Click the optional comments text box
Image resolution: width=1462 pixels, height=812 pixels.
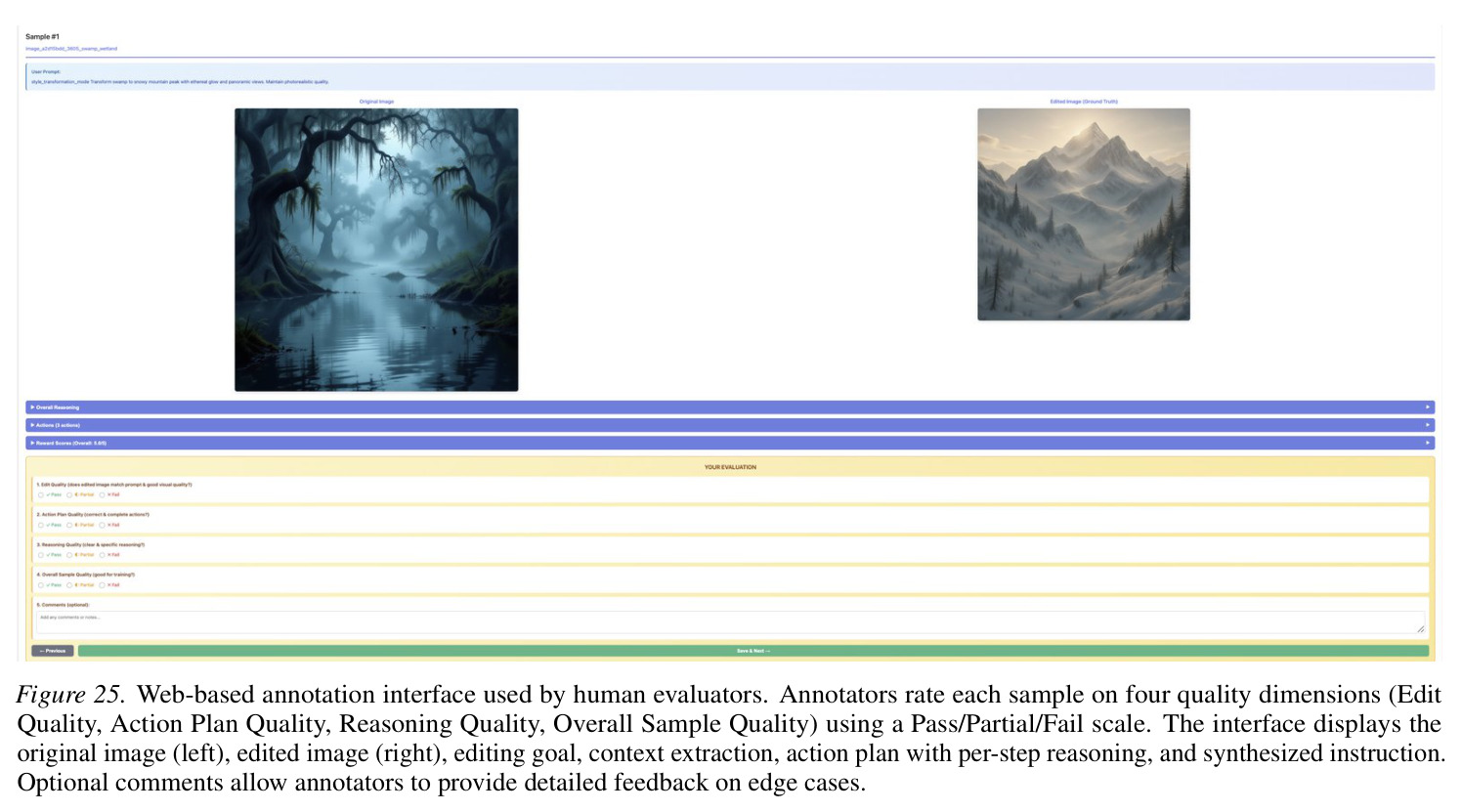pyautogui.click(x=730, y=622)
